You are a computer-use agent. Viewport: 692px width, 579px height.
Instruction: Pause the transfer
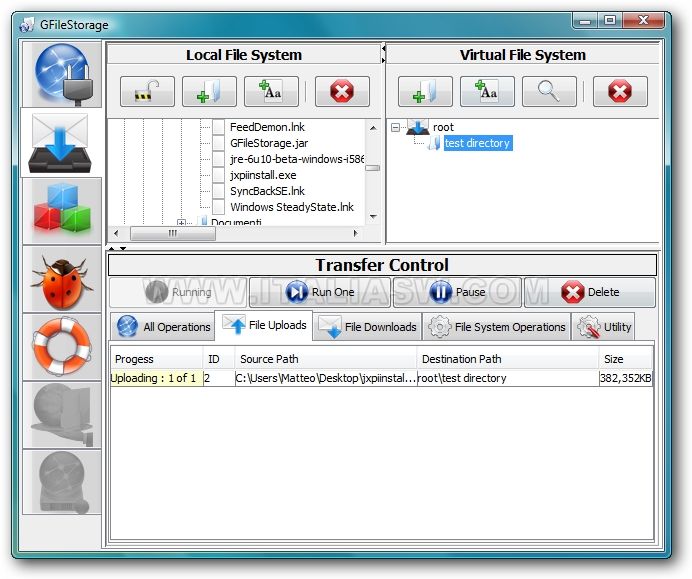coord(457,292)
